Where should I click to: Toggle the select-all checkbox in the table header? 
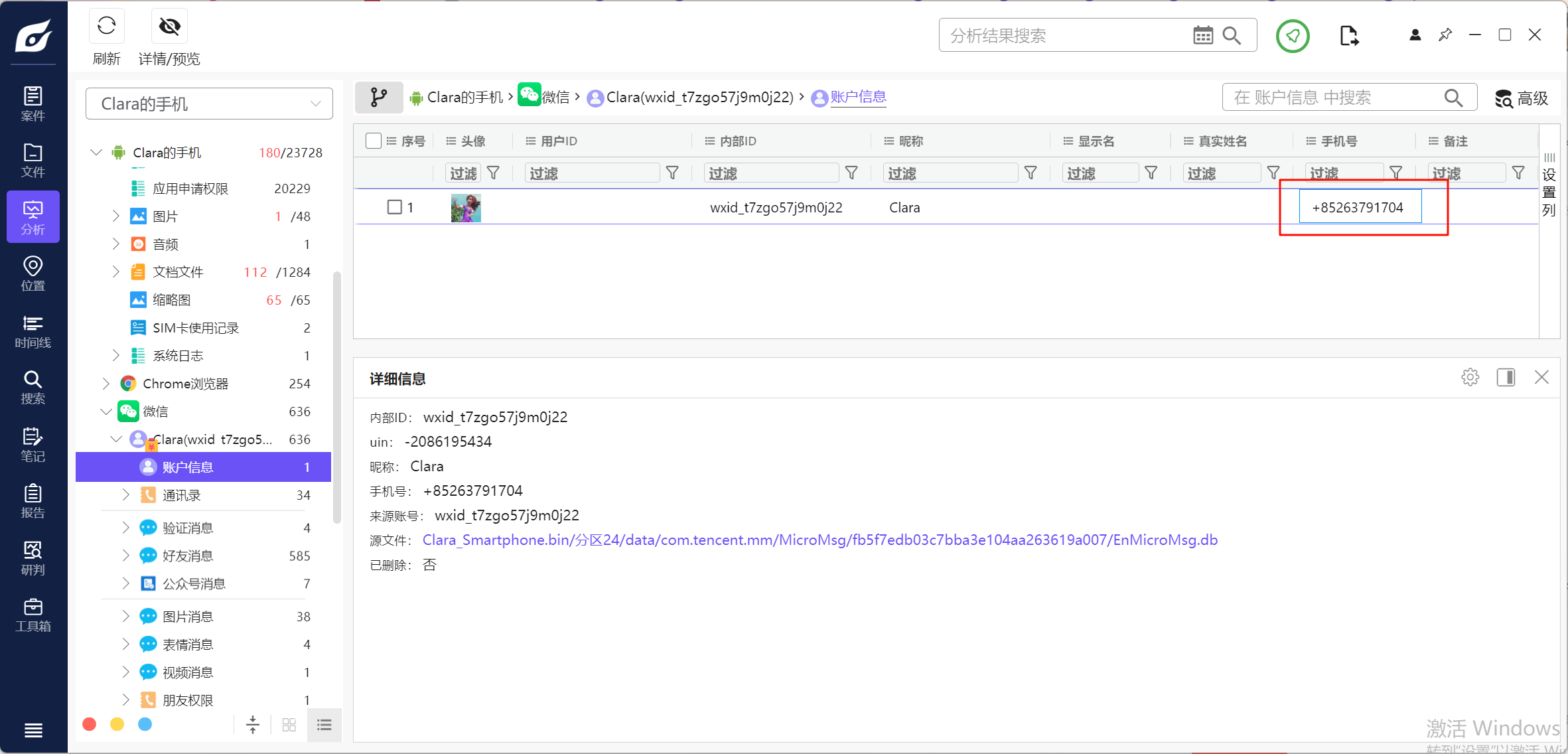click(374, 141)
